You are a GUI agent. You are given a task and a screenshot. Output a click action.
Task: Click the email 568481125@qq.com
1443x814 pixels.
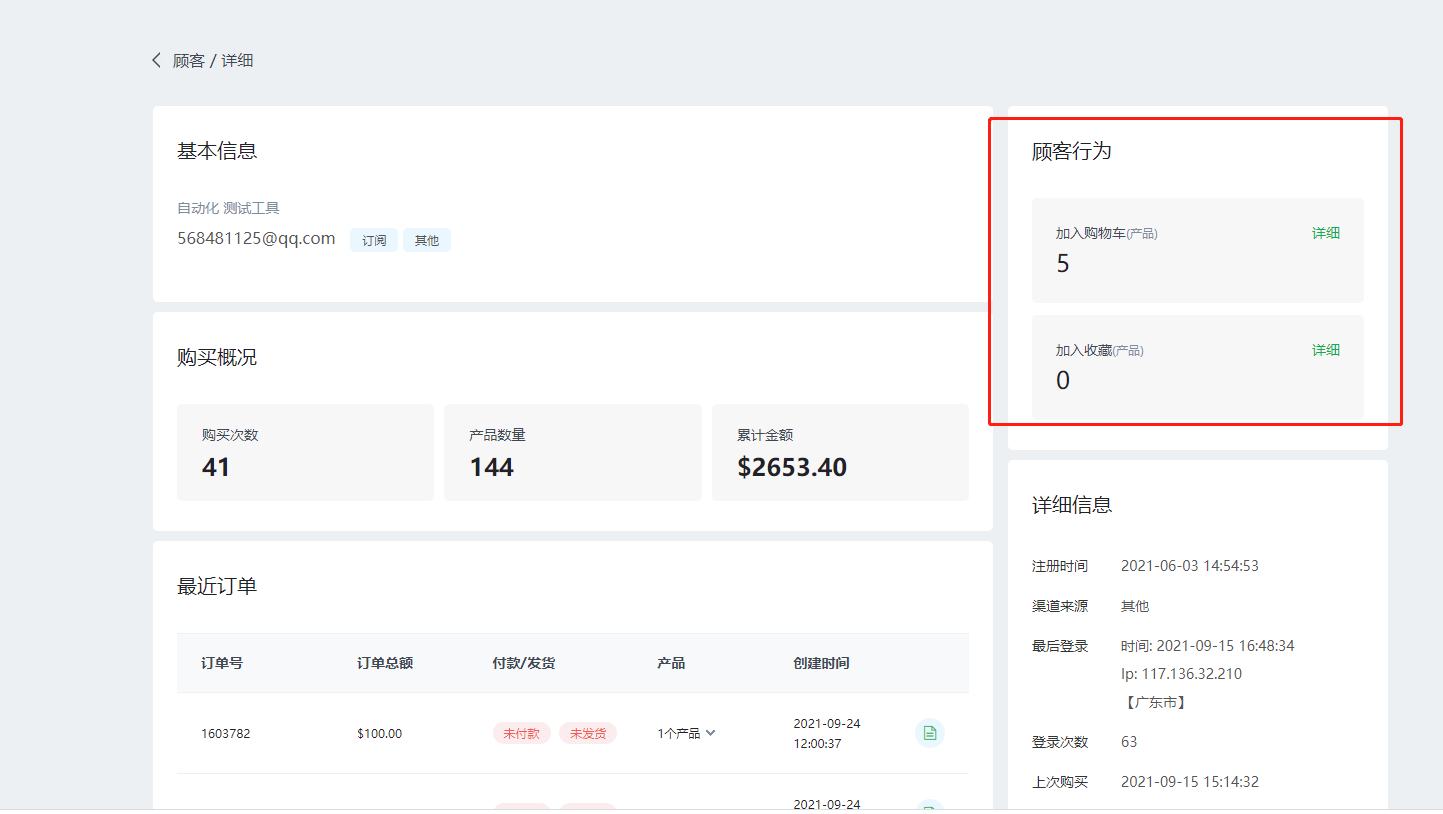click(x=256, y=238)
